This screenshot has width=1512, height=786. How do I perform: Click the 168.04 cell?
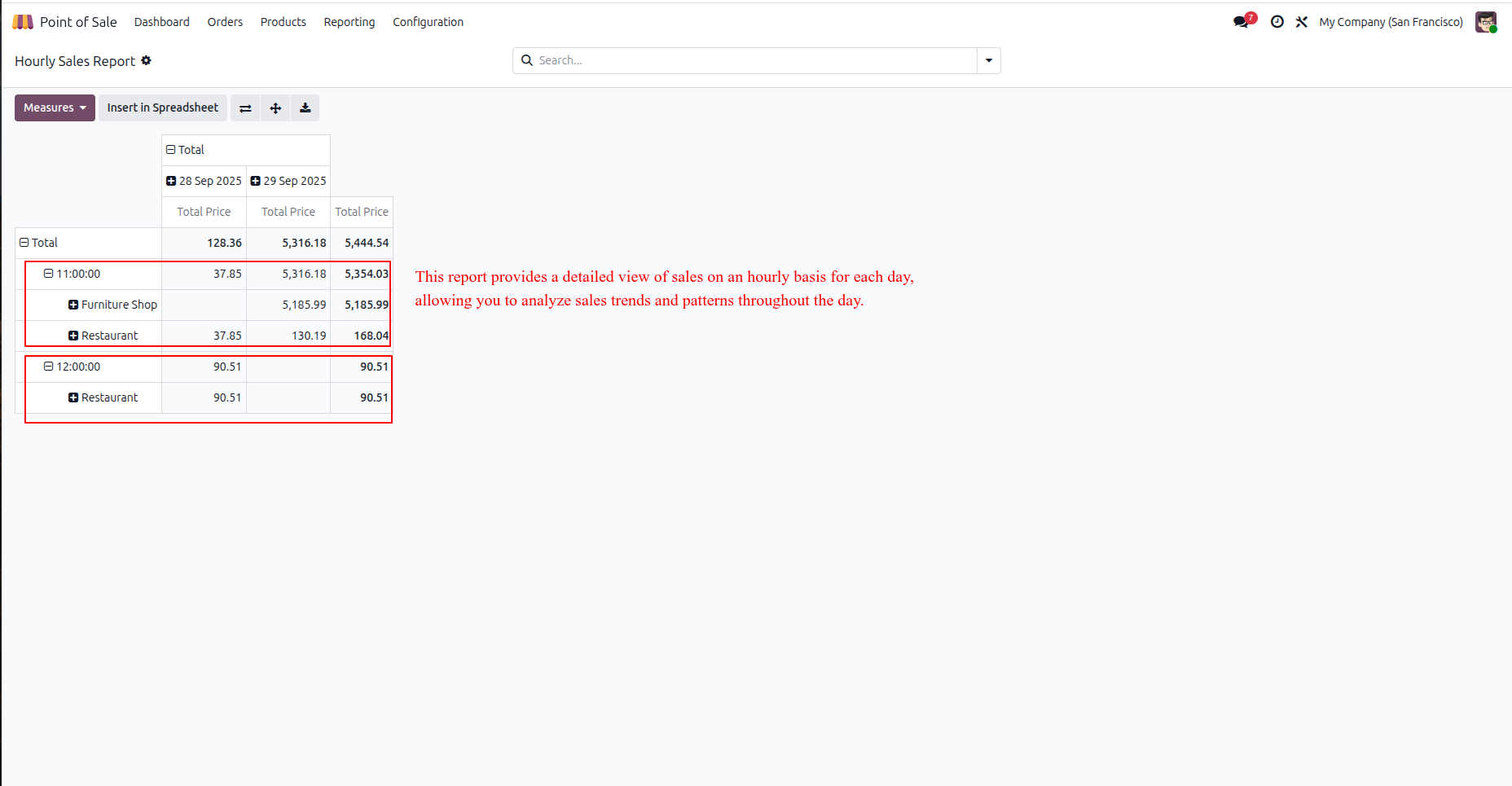(362, 336)
